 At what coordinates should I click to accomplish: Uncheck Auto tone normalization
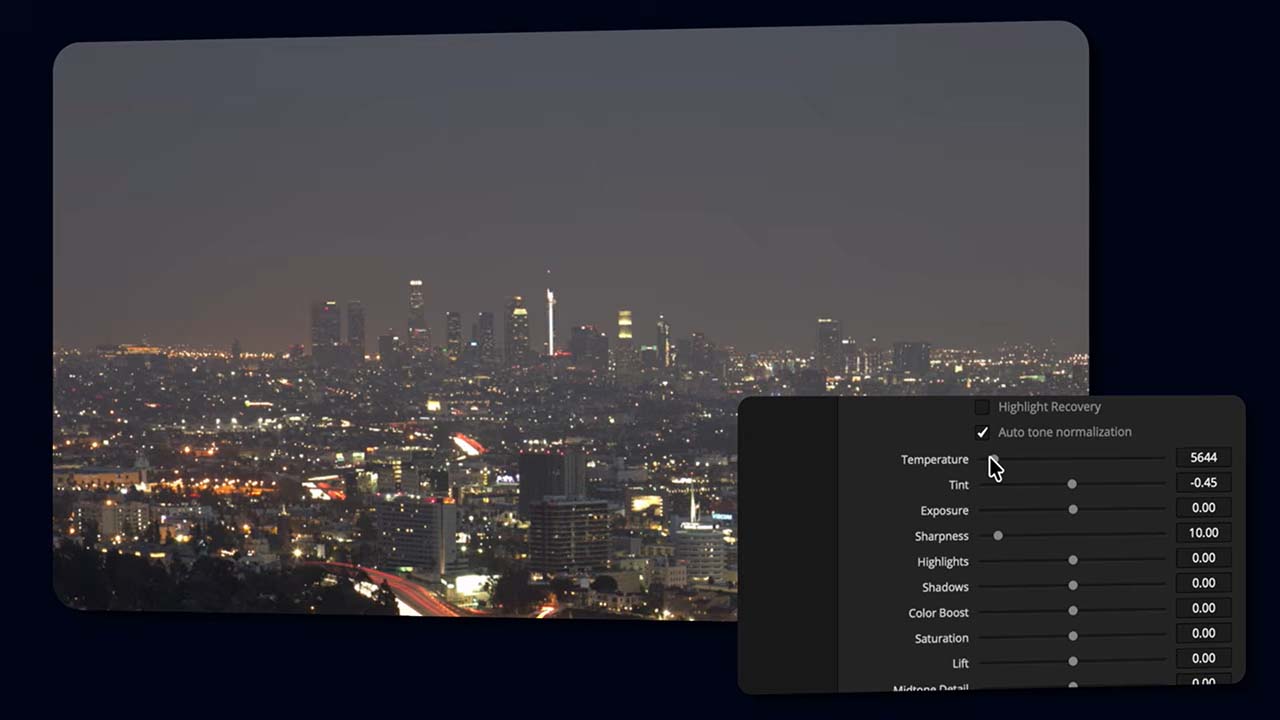tap(982, 432)
